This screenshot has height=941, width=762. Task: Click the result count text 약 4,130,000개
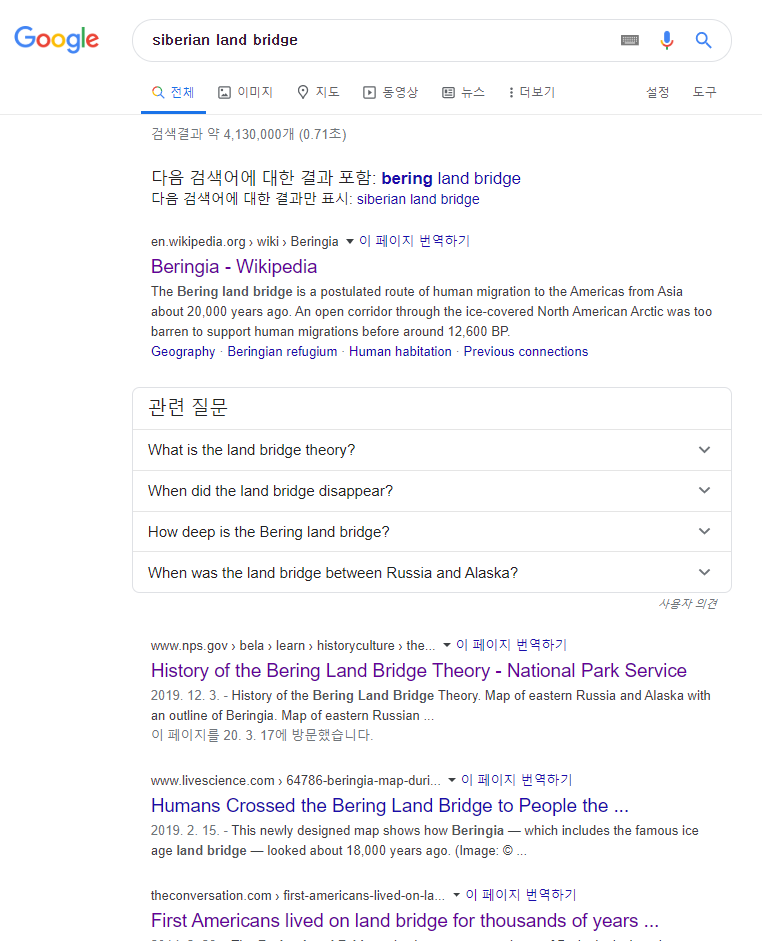click(x=251, y=134)
